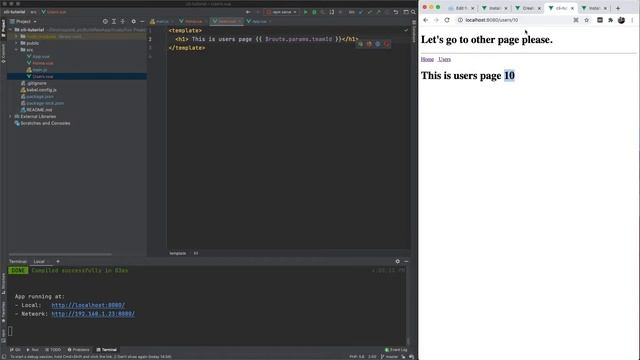Switch to the App.vue editor tab
The image size is (640, 360).
[x=258, y=21]
